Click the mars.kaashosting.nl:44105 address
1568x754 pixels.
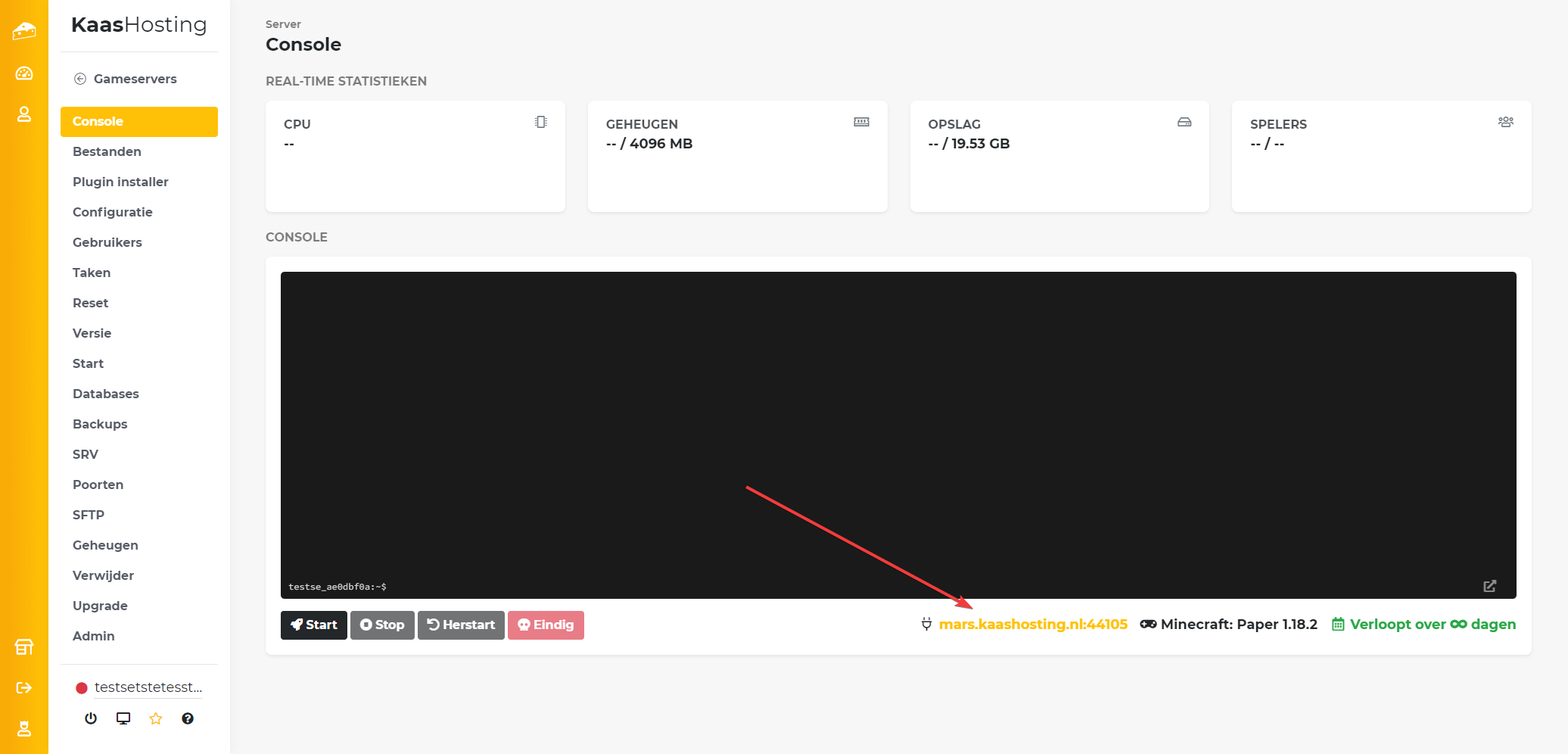click(1032, 625)
